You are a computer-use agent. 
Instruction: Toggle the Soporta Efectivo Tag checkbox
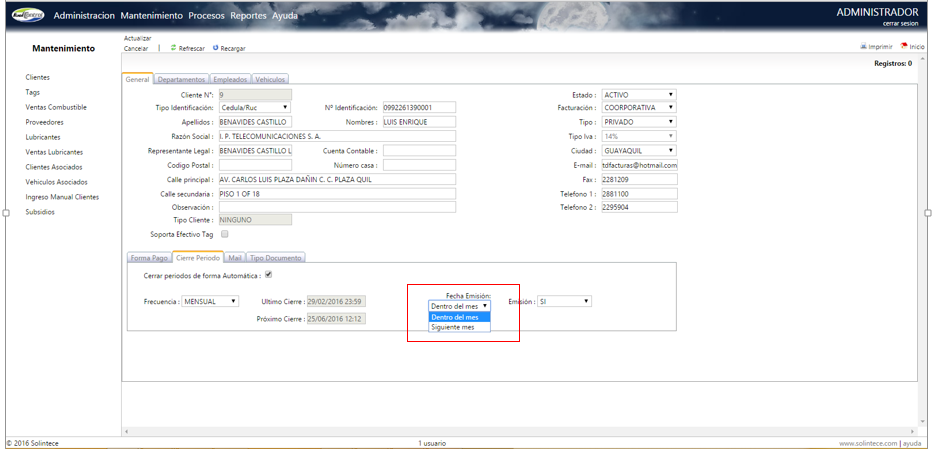pos(225,234)
